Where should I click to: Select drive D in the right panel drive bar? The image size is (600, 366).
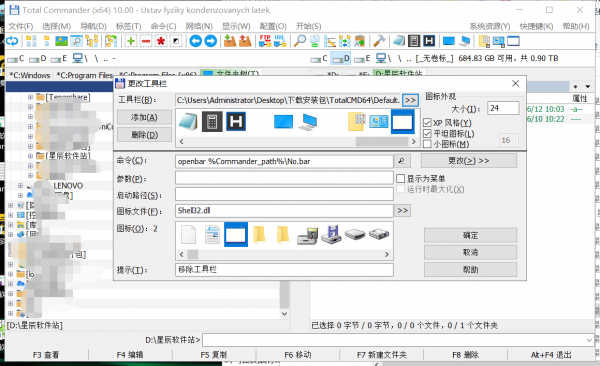pos(341,59)
